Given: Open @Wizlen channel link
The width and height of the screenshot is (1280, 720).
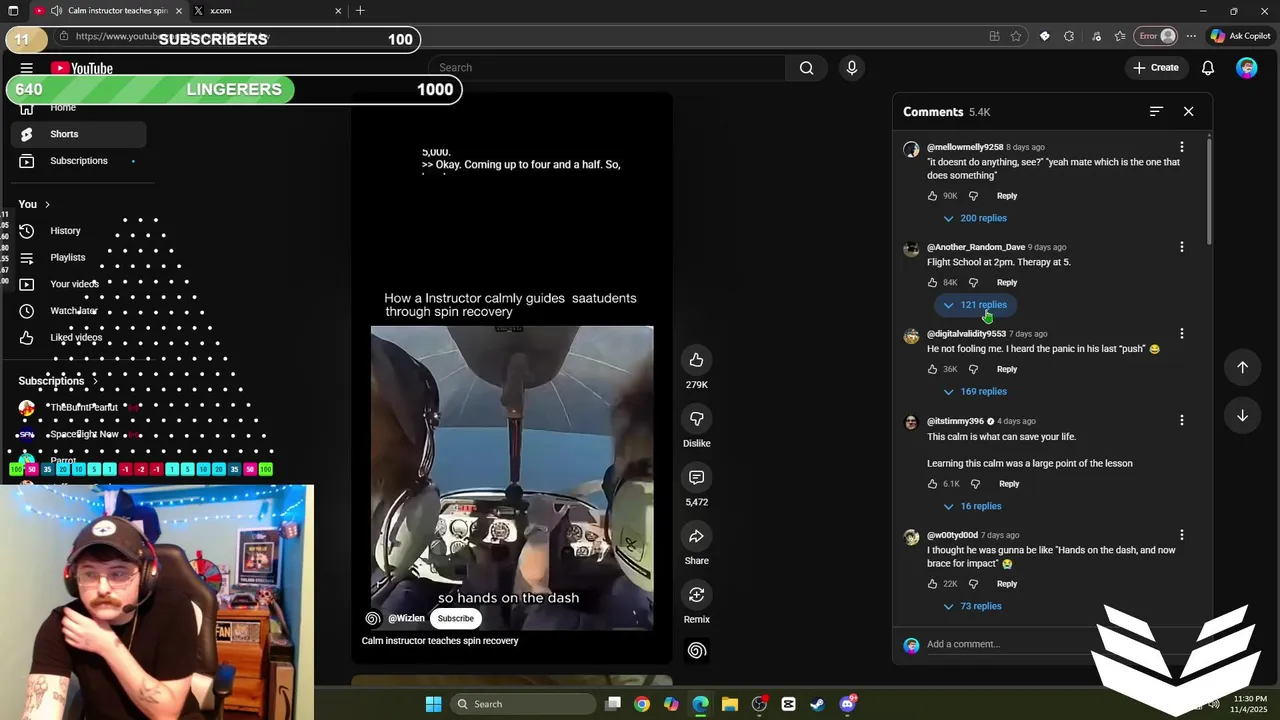Looking at the screenshot, I should point(406,619).
